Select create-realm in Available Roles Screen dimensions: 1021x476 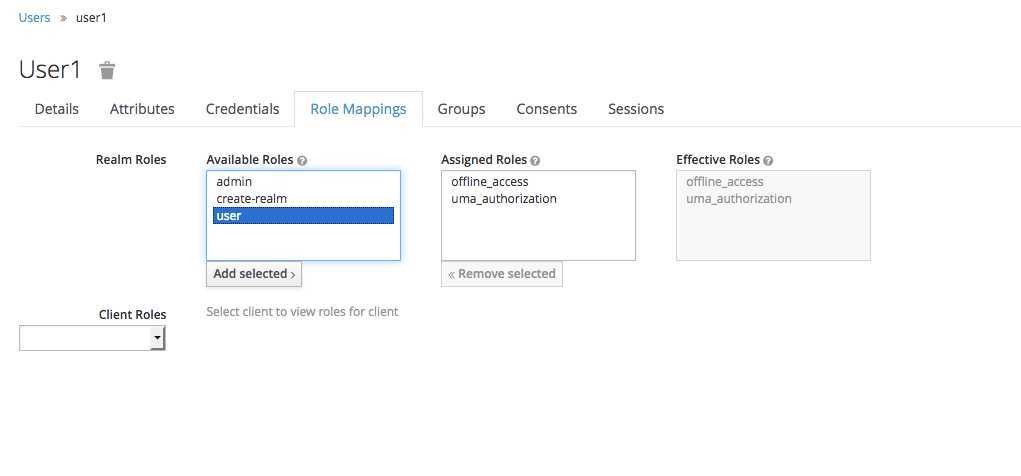point(251,199)
